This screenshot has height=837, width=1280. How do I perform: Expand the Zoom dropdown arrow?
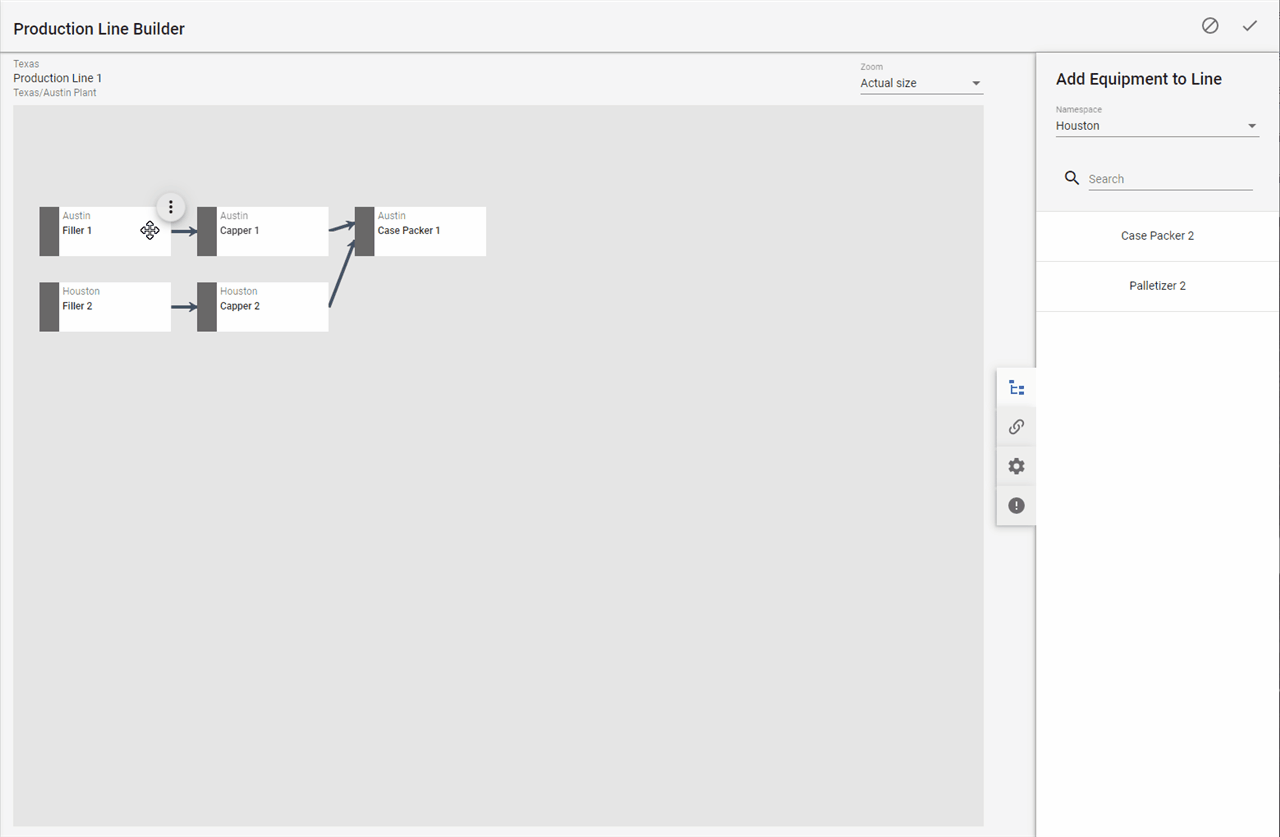click(976, 84)
